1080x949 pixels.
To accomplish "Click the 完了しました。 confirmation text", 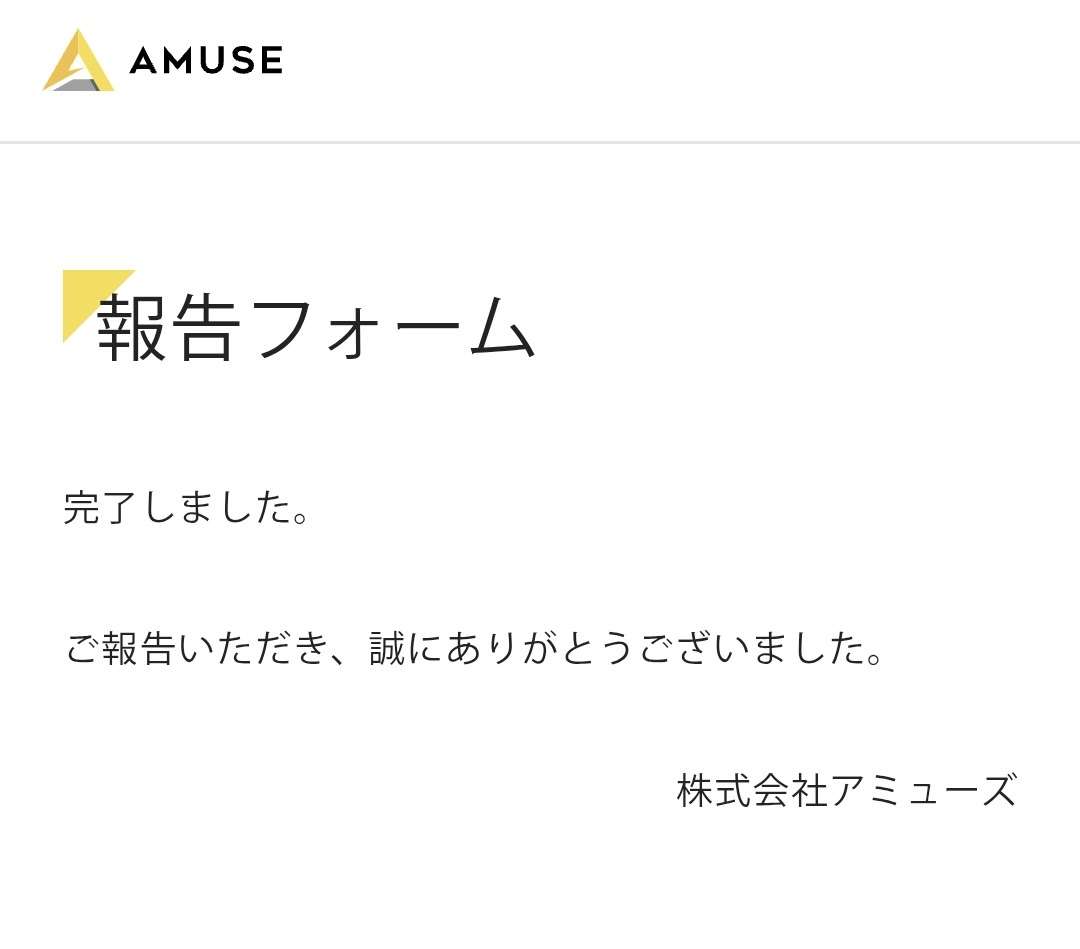I will coord(186,508).
